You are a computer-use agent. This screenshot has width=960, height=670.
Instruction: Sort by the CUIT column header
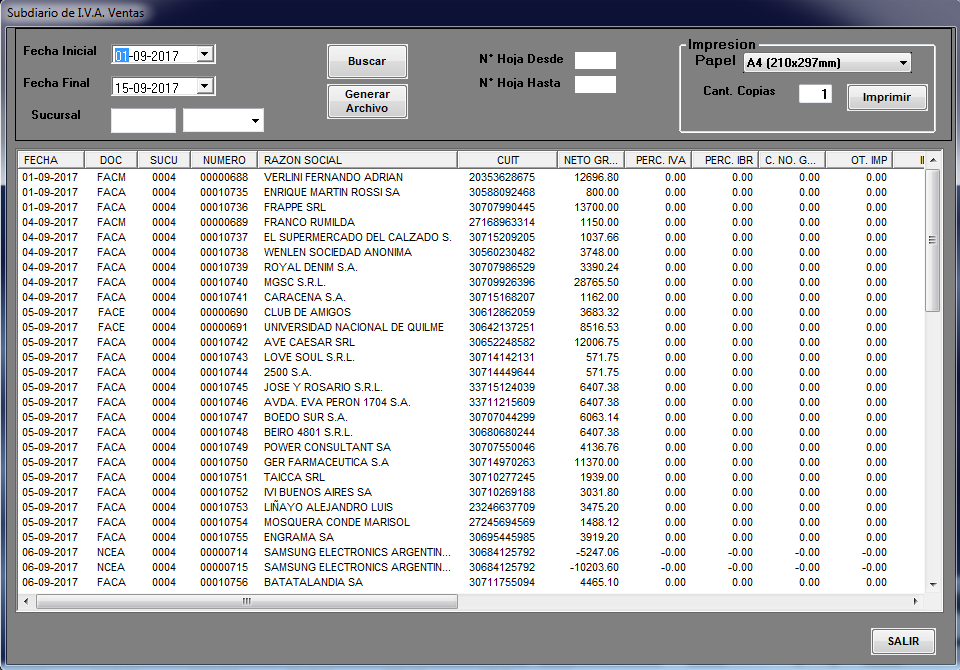click(x=508, y=160)
